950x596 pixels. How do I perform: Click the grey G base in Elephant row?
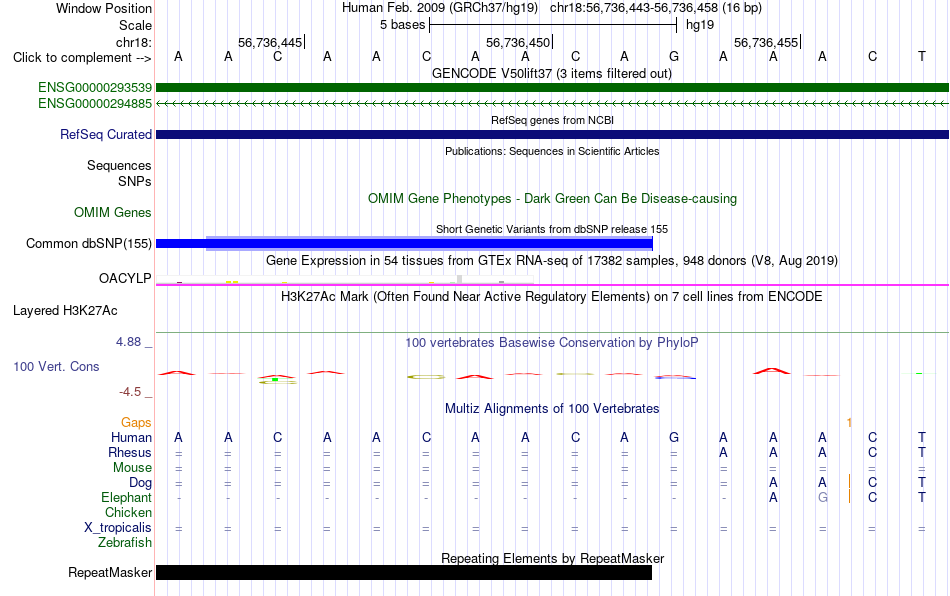(822, 498)
